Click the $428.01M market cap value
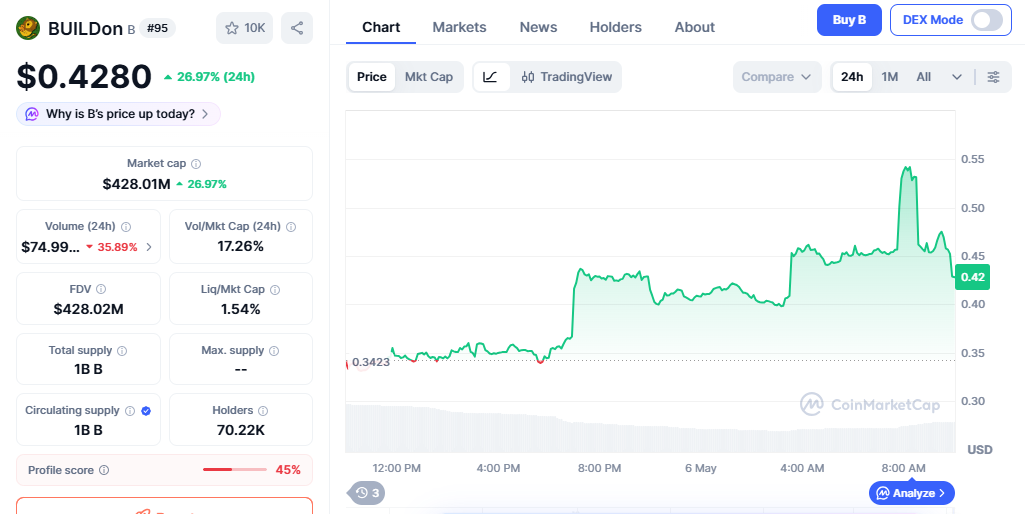The image size is (1025, 514). point(137,184)
